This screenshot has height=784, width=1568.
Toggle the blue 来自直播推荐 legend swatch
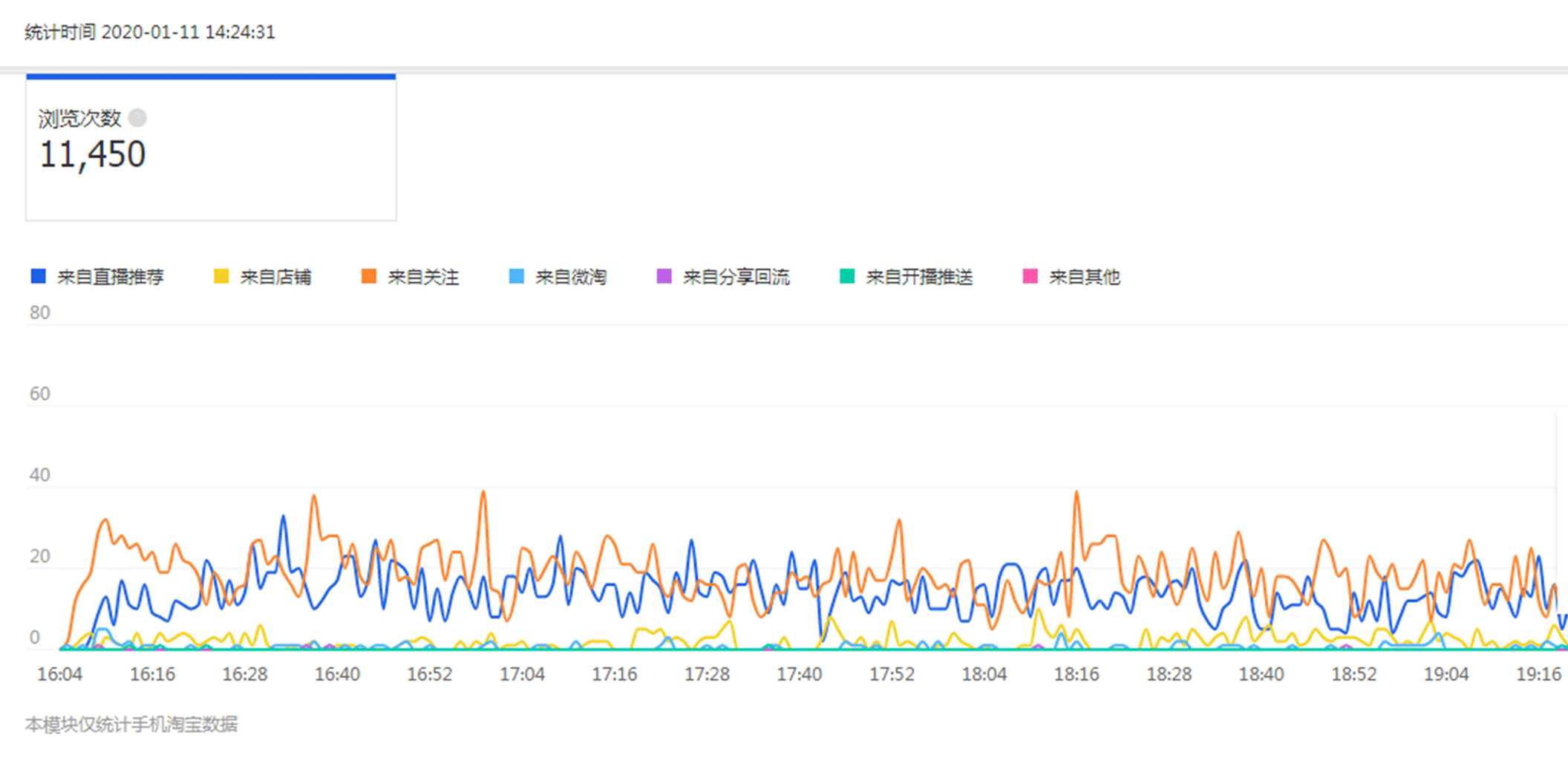click(38, 277)
